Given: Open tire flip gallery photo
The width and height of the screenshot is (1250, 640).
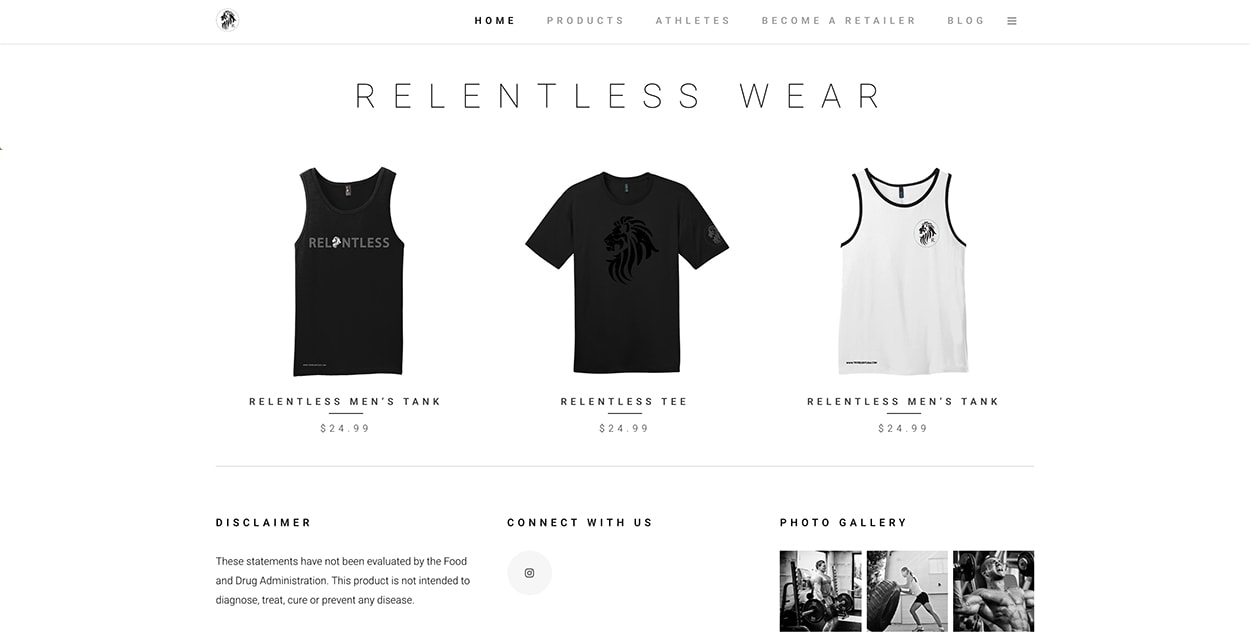Looking at the screenshot, I should tap(907, 591).
